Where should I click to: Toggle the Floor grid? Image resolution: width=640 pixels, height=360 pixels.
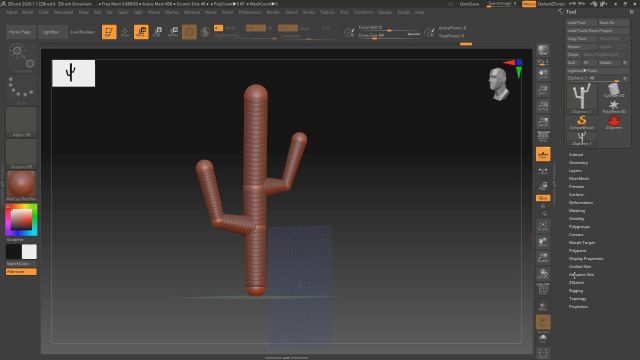coord(543,154)
